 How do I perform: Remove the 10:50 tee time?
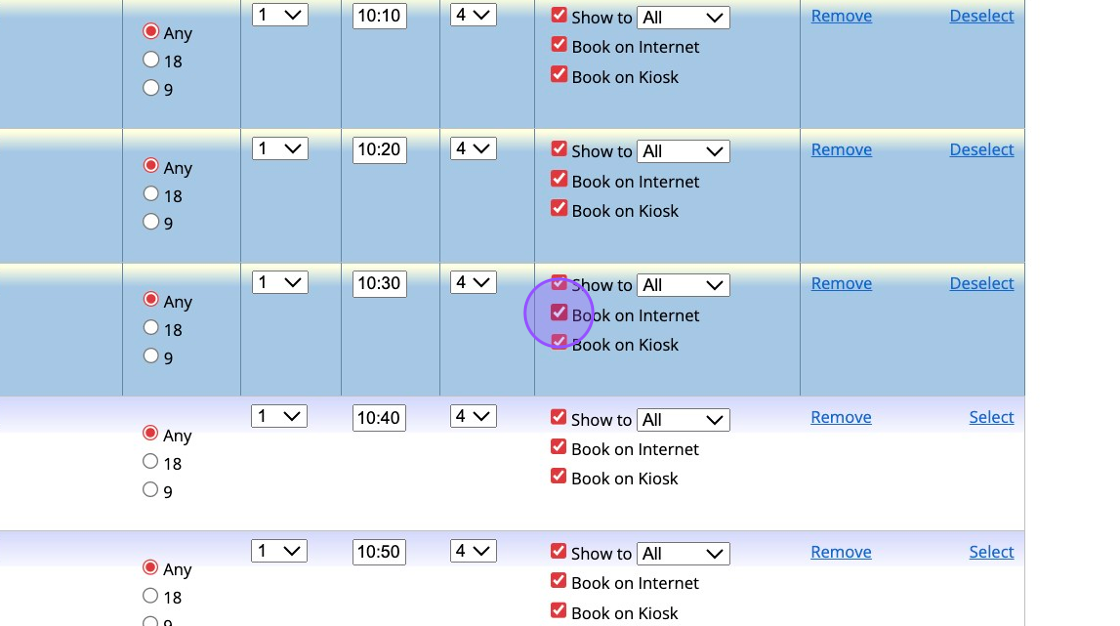click(x=841, y=552)
